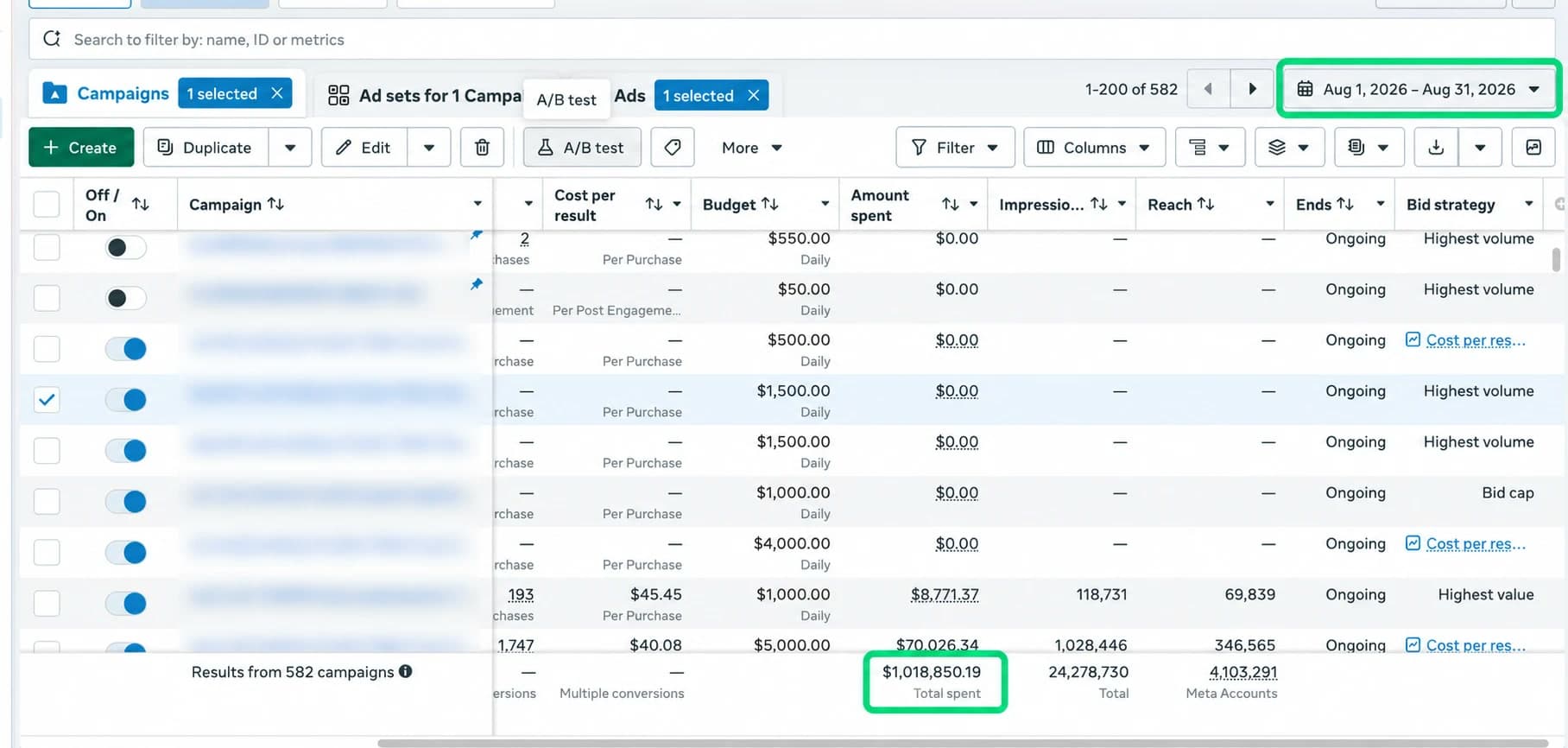The height and width of the screenshot is (748, 1568).
Task: Turn off the $500.00 budget campaign switch
Action: 126,349
